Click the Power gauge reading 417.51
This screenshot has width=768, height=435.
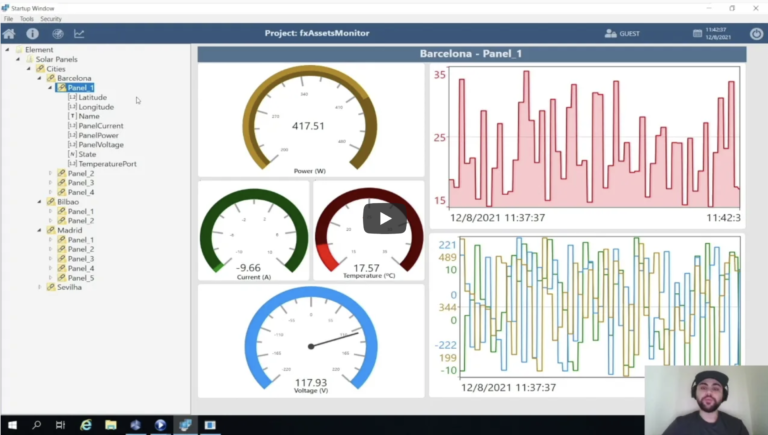point(309,122)
